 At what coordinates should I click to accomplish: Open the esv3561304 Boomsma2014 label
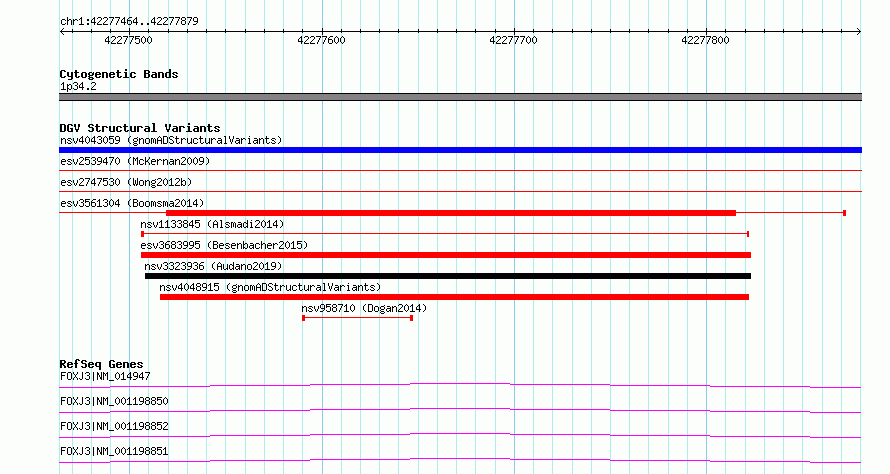pyautogui.click(x=132, y=203)
